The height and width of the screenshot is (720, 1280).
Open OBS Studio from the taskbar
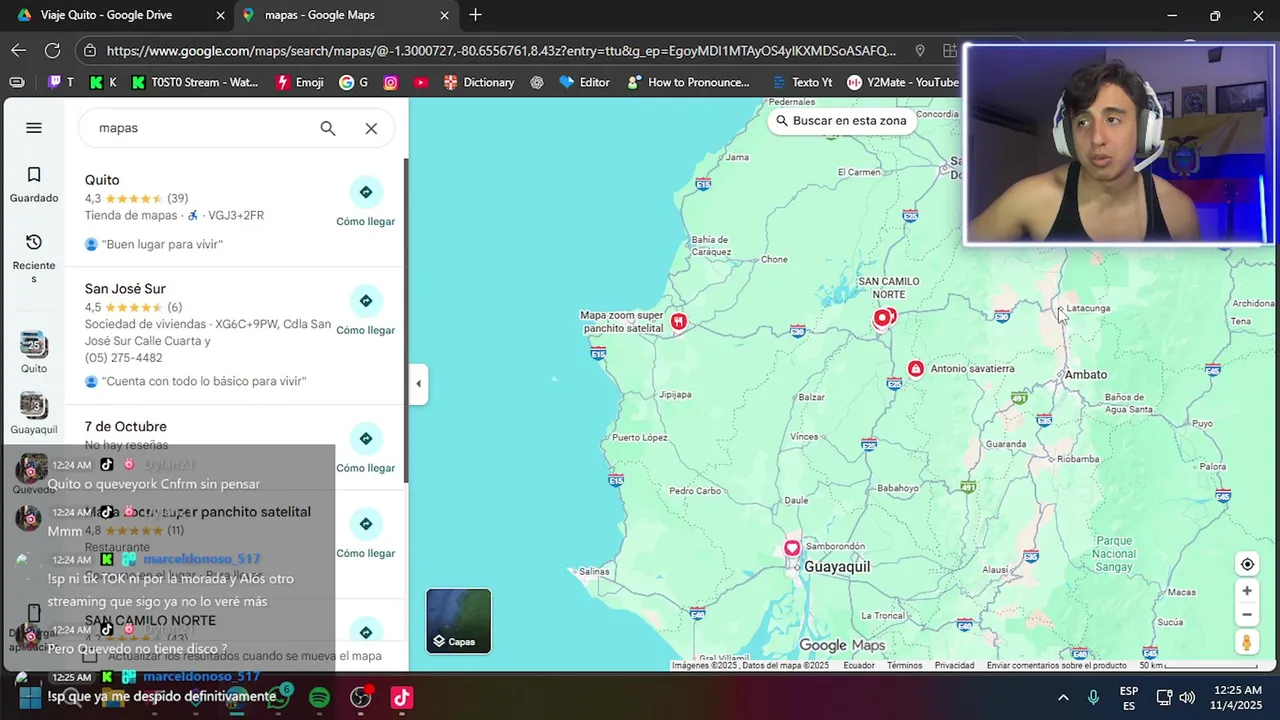[x=360, y=697]
